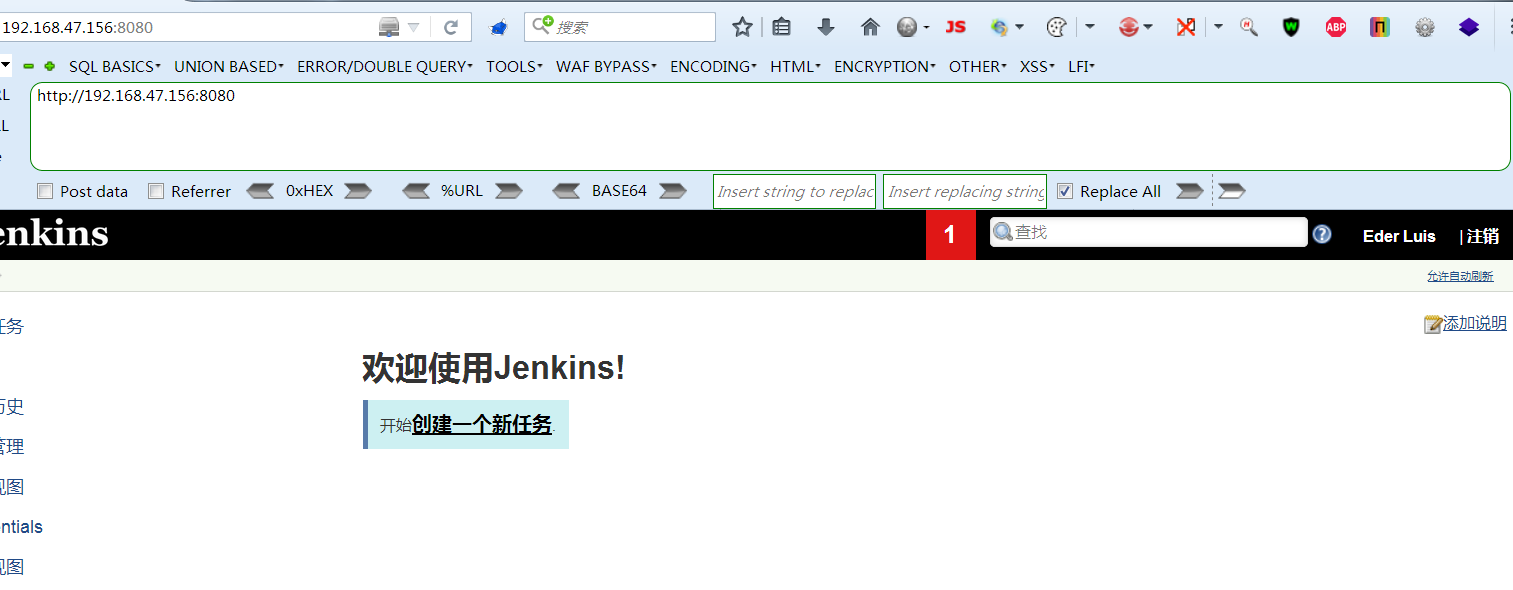Viewport: 1513px width, 590px height.
Task: Enable the Post data checkbox
Action: point(44,191)
